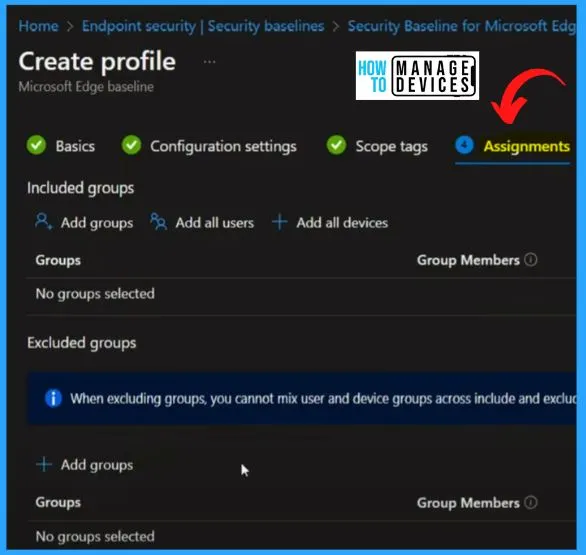The width and height of the screenshot is (586, 555).
Task: Click the Microsoft Edge baseline subtitle
Action: 86,87
